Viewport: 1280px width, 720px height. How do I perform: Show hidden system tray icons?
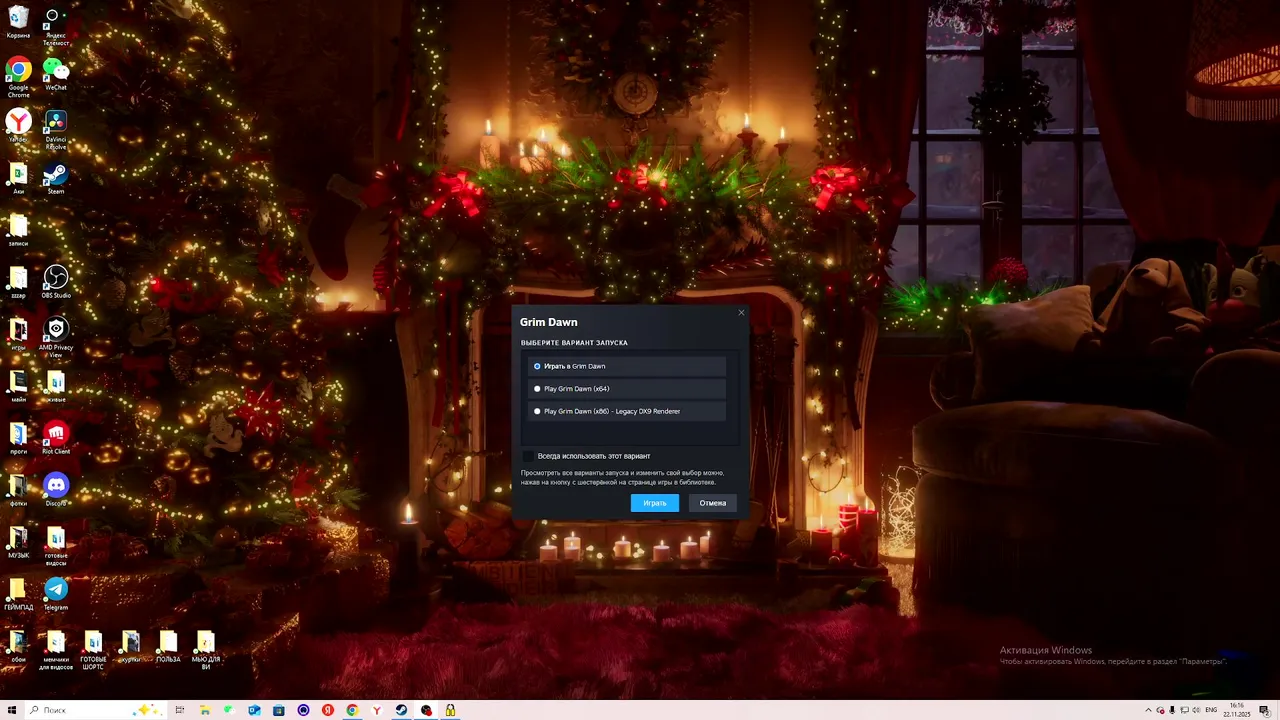click(x=1148, y=710)
